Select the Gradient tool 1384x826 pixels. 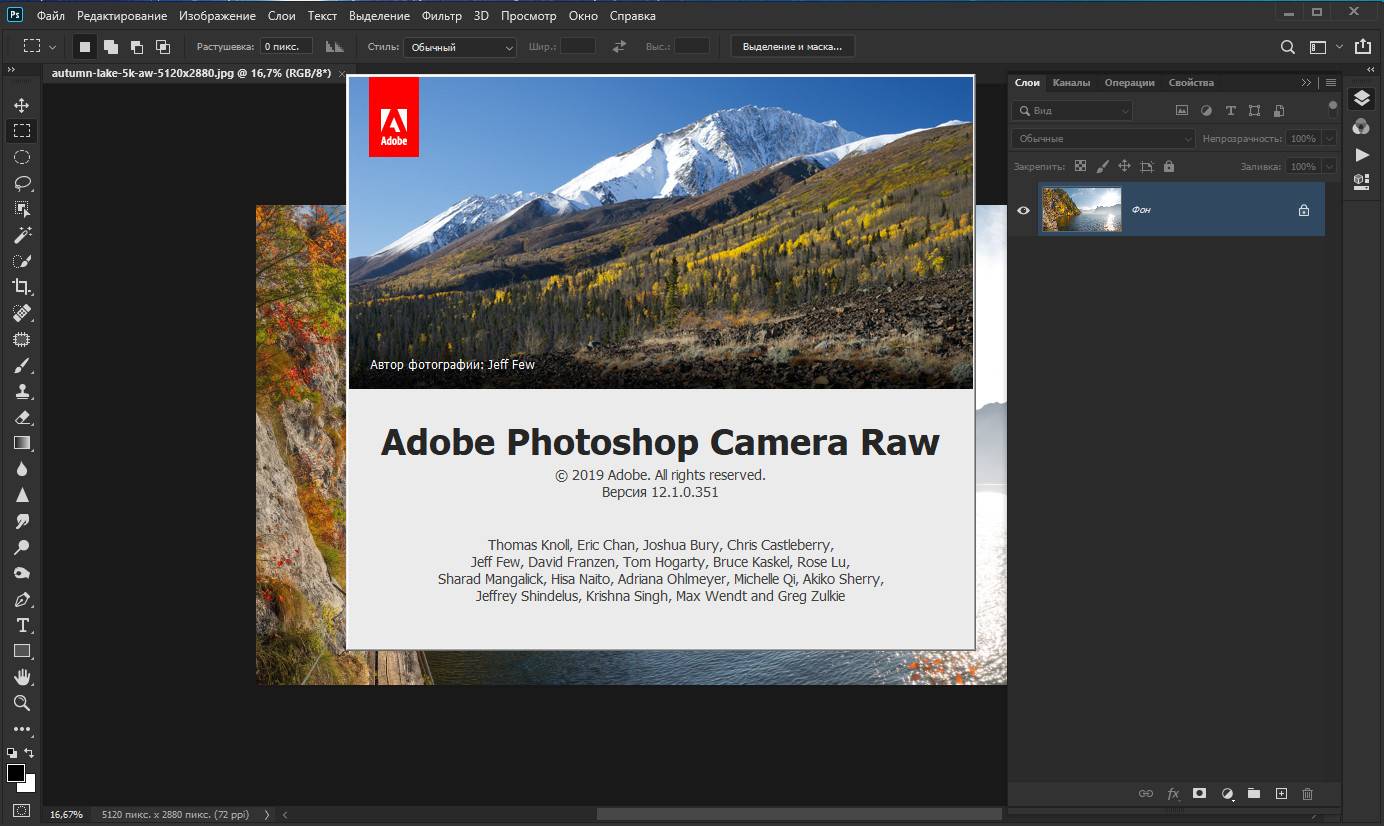click(x=21, y=443)
